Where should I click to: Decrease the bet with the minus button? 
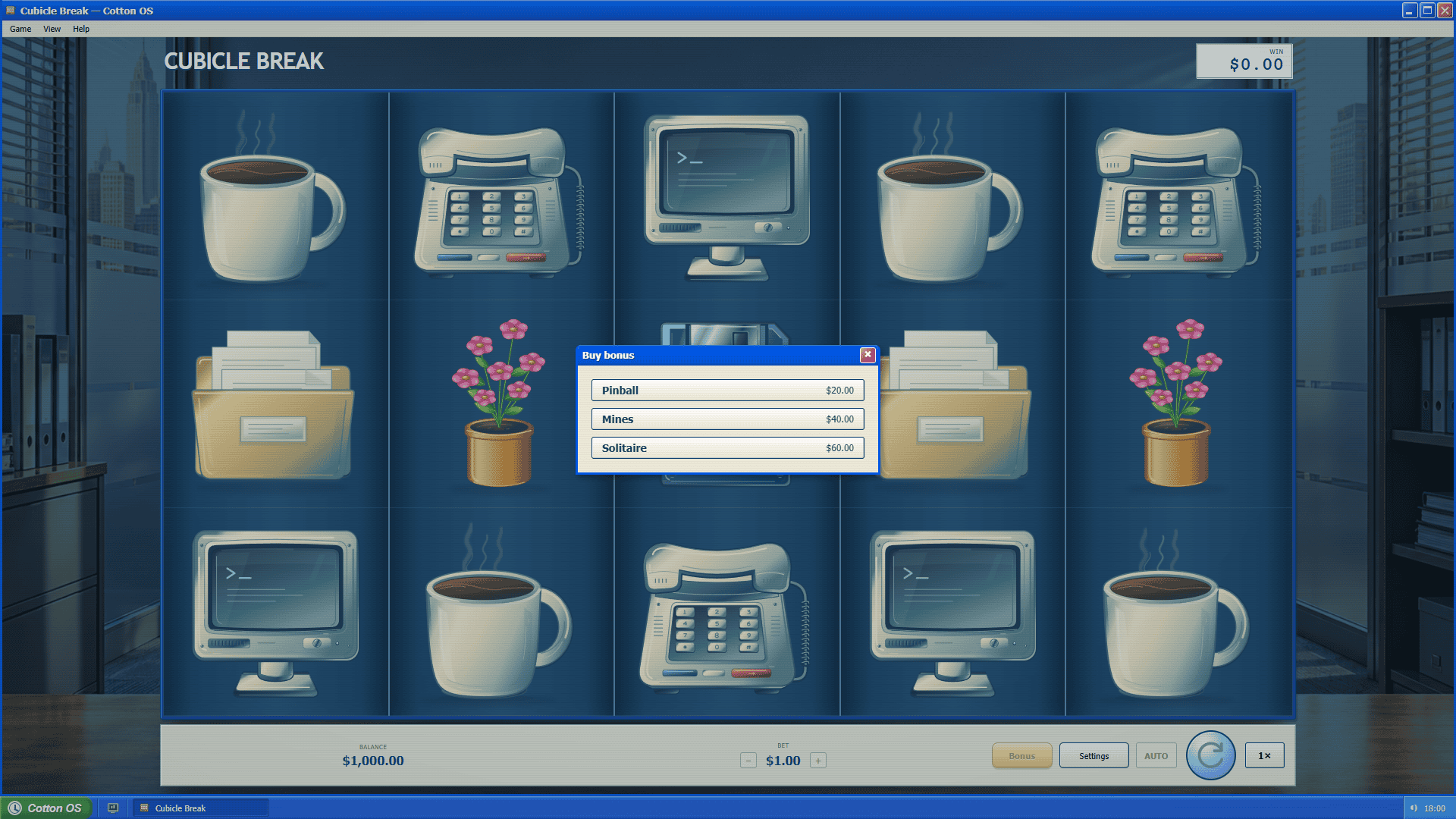point(748,761)
